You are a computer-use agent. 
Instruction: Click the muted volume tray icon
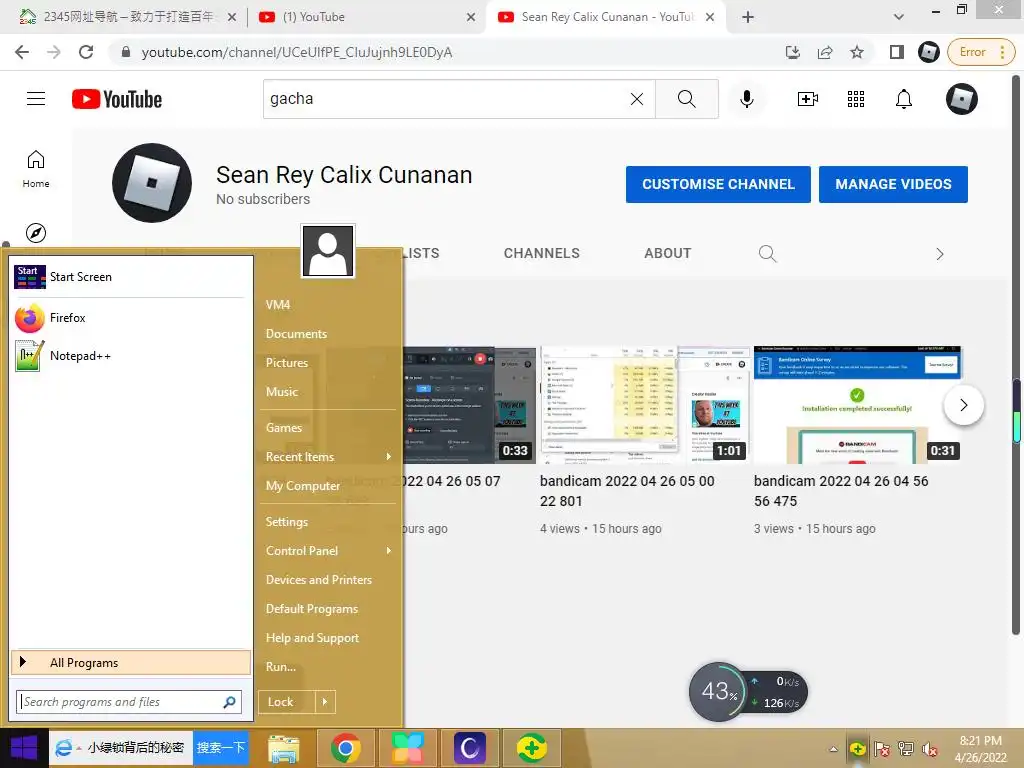point(930,749)
